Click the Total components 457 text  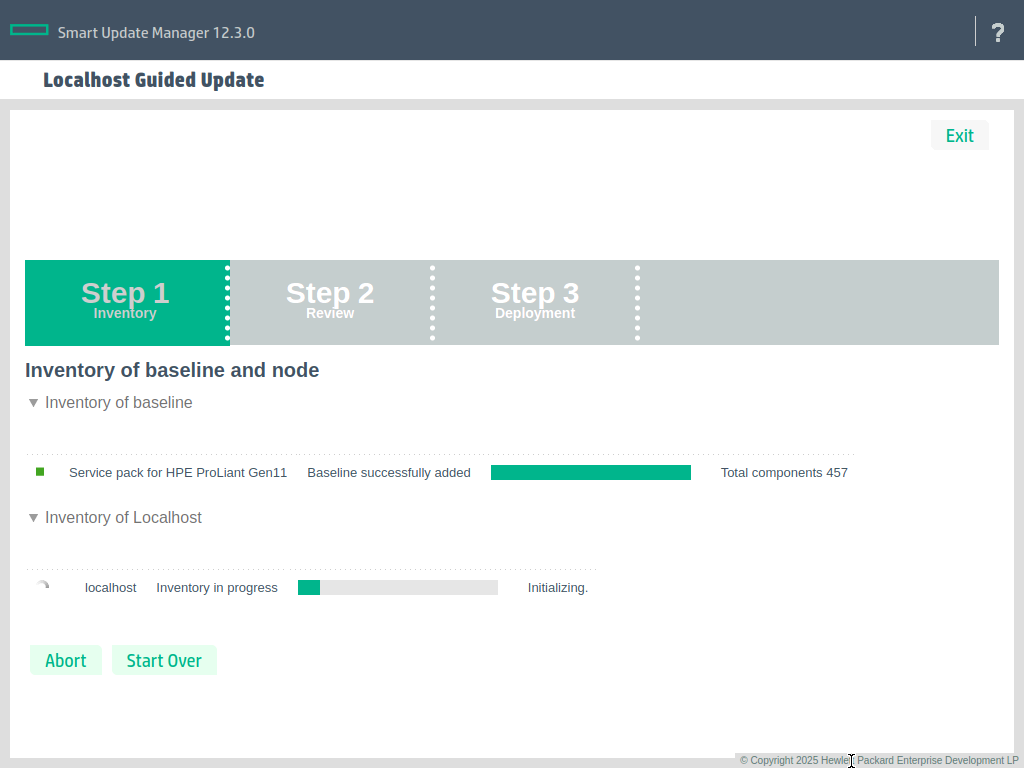[x=784, y=473]
